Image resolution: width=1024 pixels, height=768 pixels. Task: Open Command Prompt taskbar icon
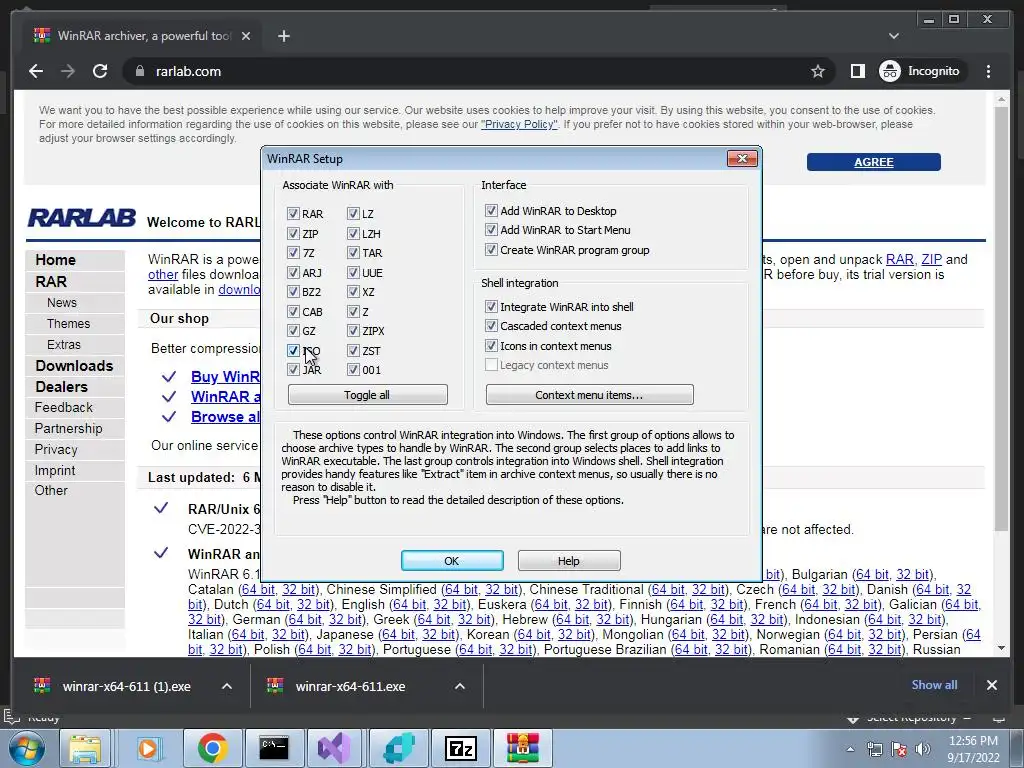274,748
